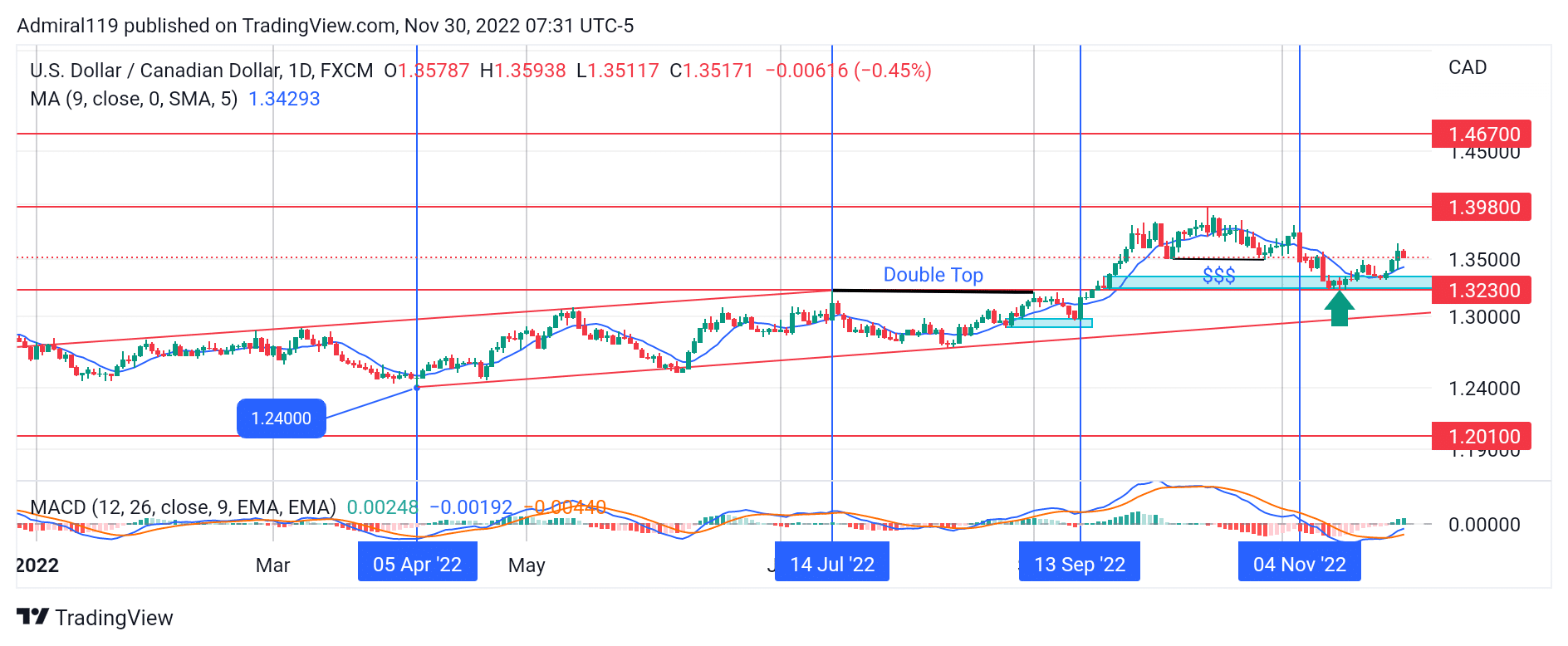Click the 0.00000 MACD axis label
This screenshot has width=1568, height=646.
(1484, 525)
